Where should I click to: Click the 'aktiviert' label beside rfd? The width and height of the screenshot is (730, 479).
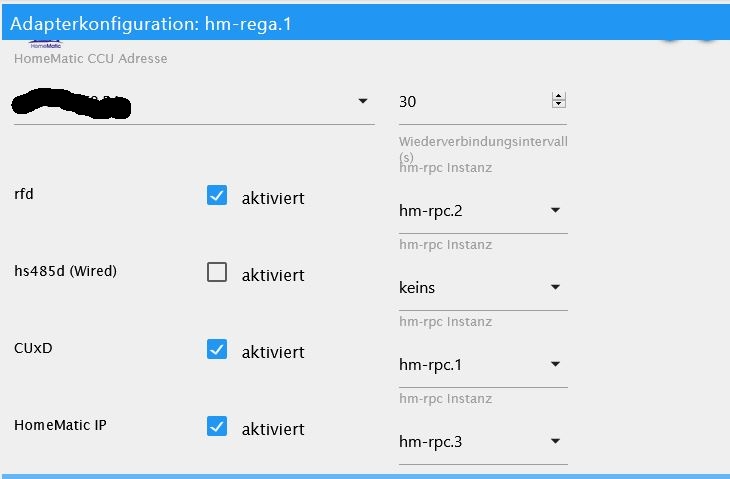pyautogui.click(x=273, y=198)
